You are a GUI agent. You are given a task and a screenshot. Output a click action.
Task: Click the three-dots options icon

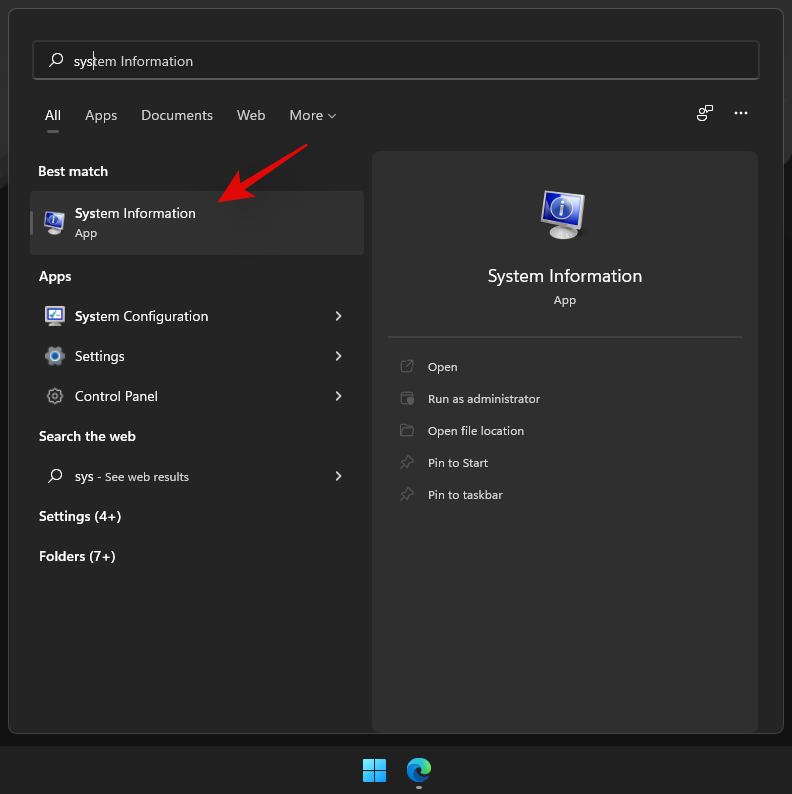tap(741, 114)
